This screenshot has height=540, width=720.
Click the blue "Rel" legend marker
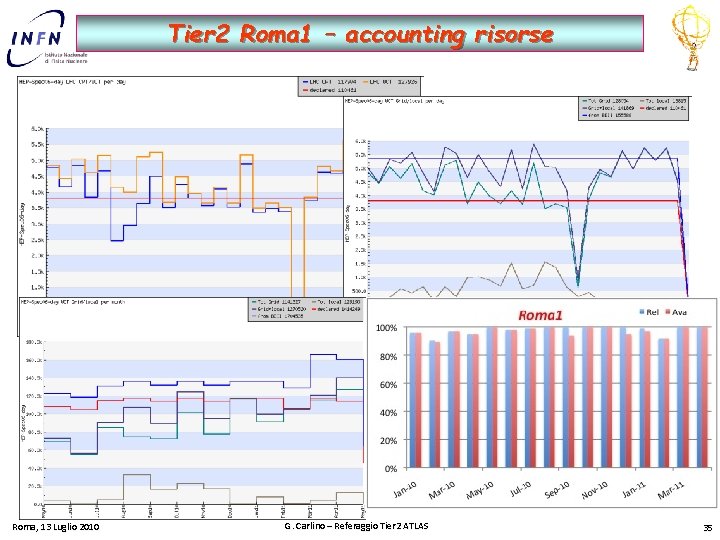click(x=642, y=312)
